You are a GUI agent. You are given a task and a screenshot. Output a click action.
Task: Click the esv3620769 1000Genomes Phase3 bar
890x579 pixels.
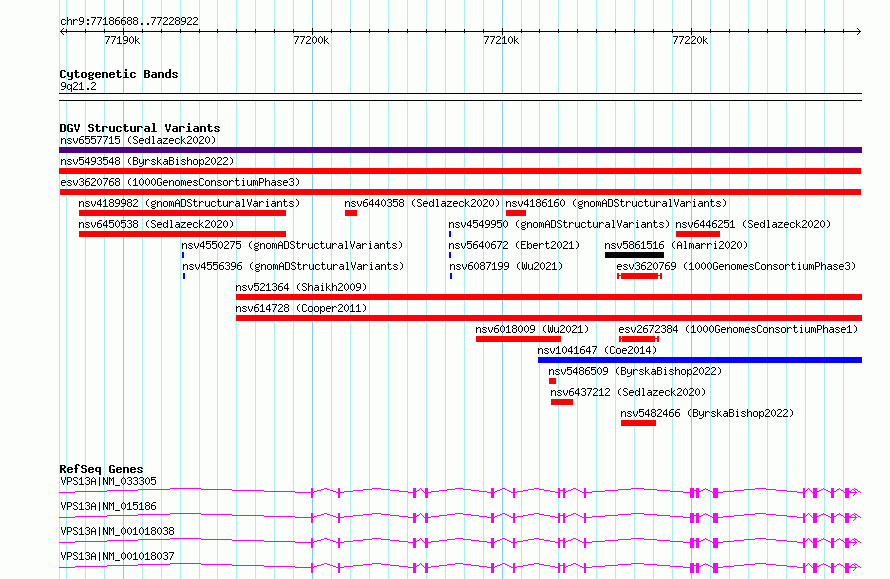639,276
